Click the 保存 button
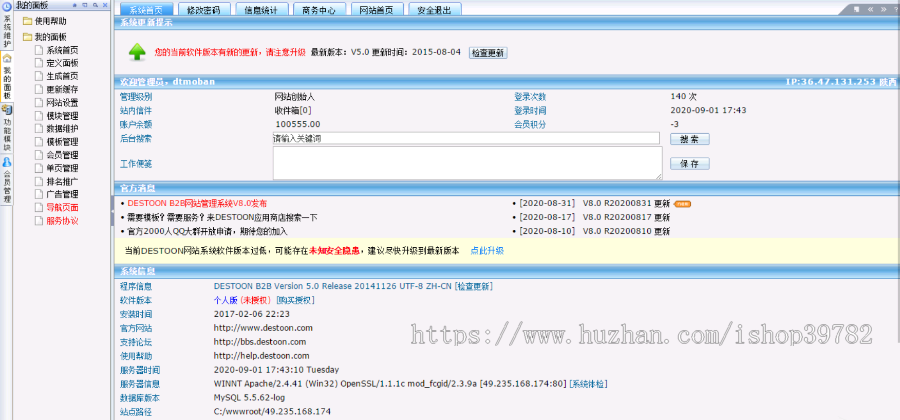This screenshot has width=900, height=420. (x=689, y=164)
